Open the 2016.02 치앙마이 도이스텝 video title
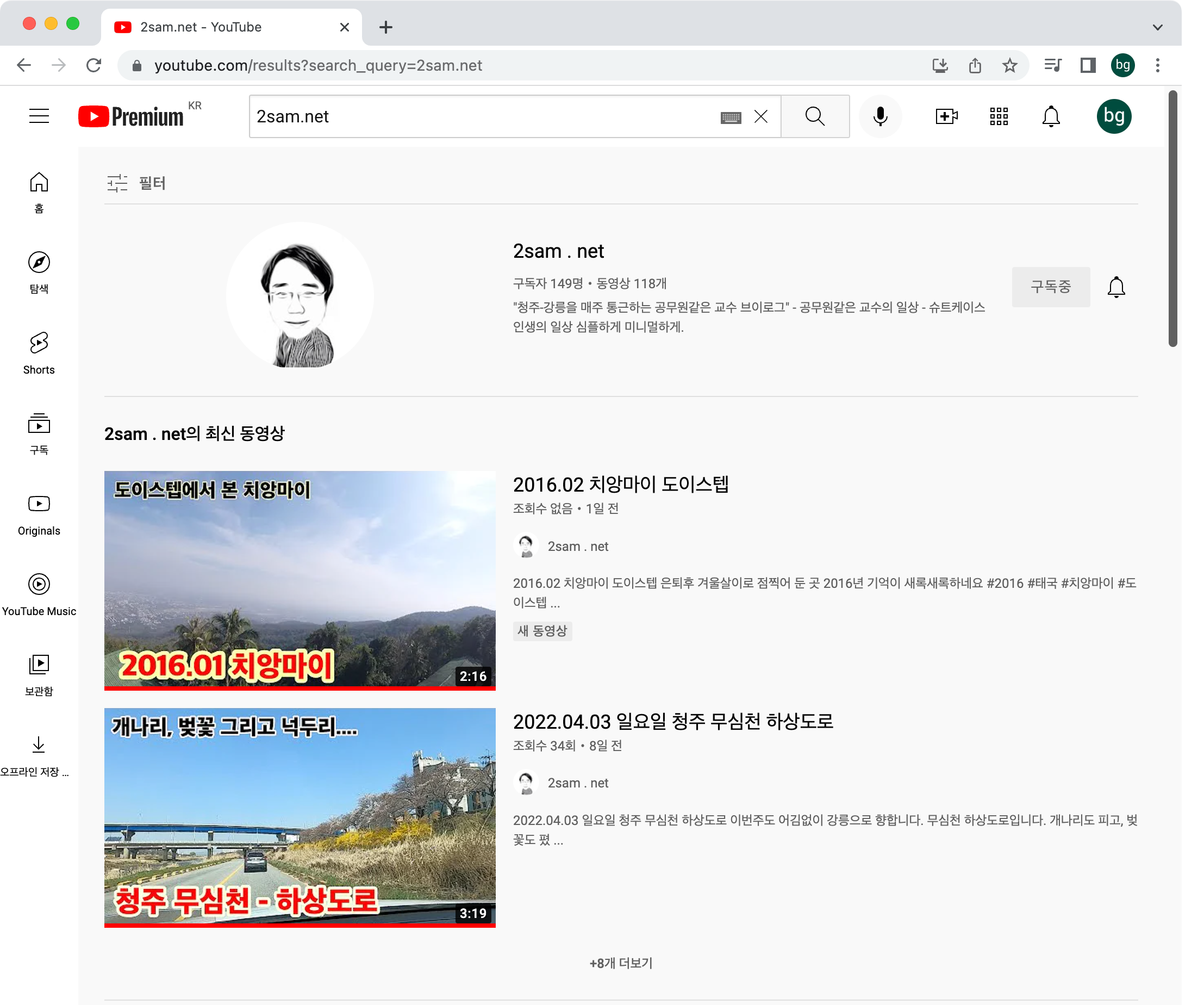1204x1005 pixels. point(620,485)
